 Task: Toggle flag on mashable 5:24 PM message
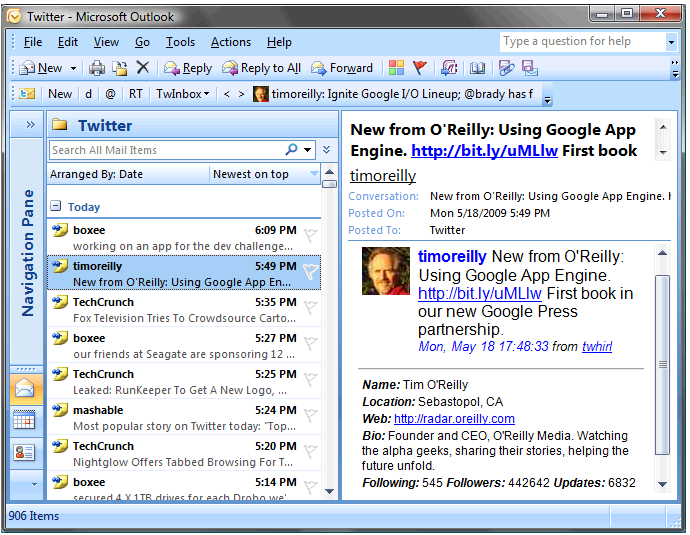tap(310, 417)
